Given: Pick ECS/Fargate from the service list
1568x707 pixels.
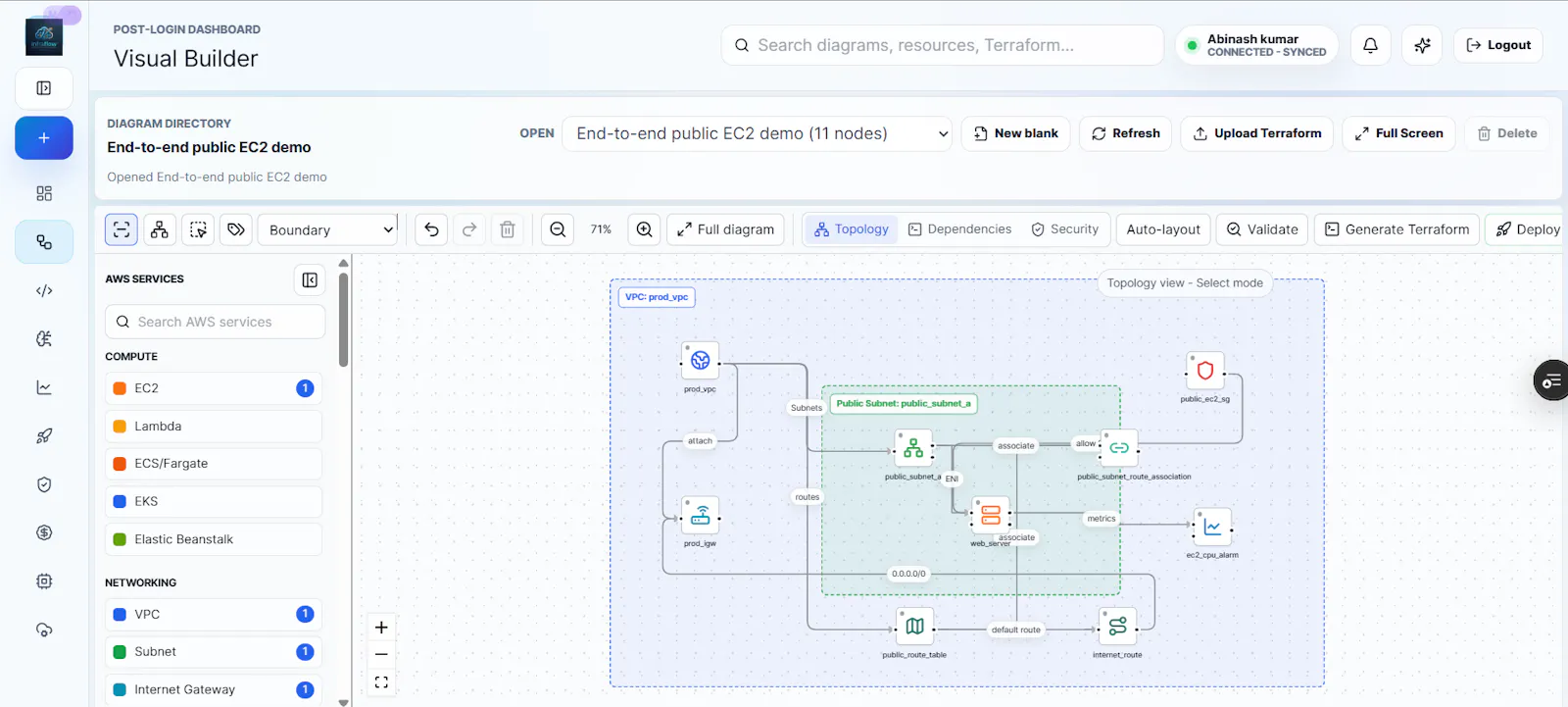Looking at the screenshot, I should tap(214, 464).
